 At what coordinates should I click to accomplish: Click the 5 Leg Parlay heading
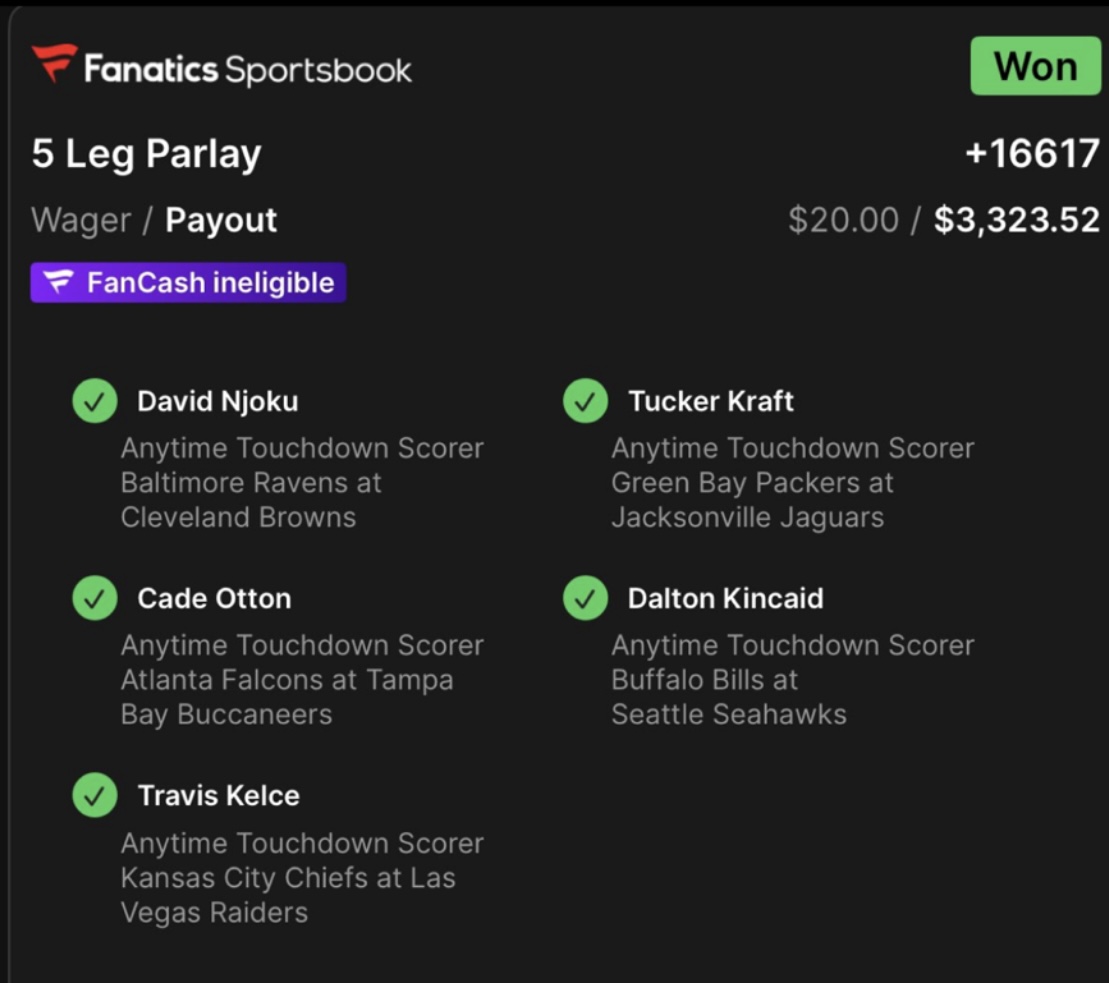pyautogui.click(x=146, y=154)
